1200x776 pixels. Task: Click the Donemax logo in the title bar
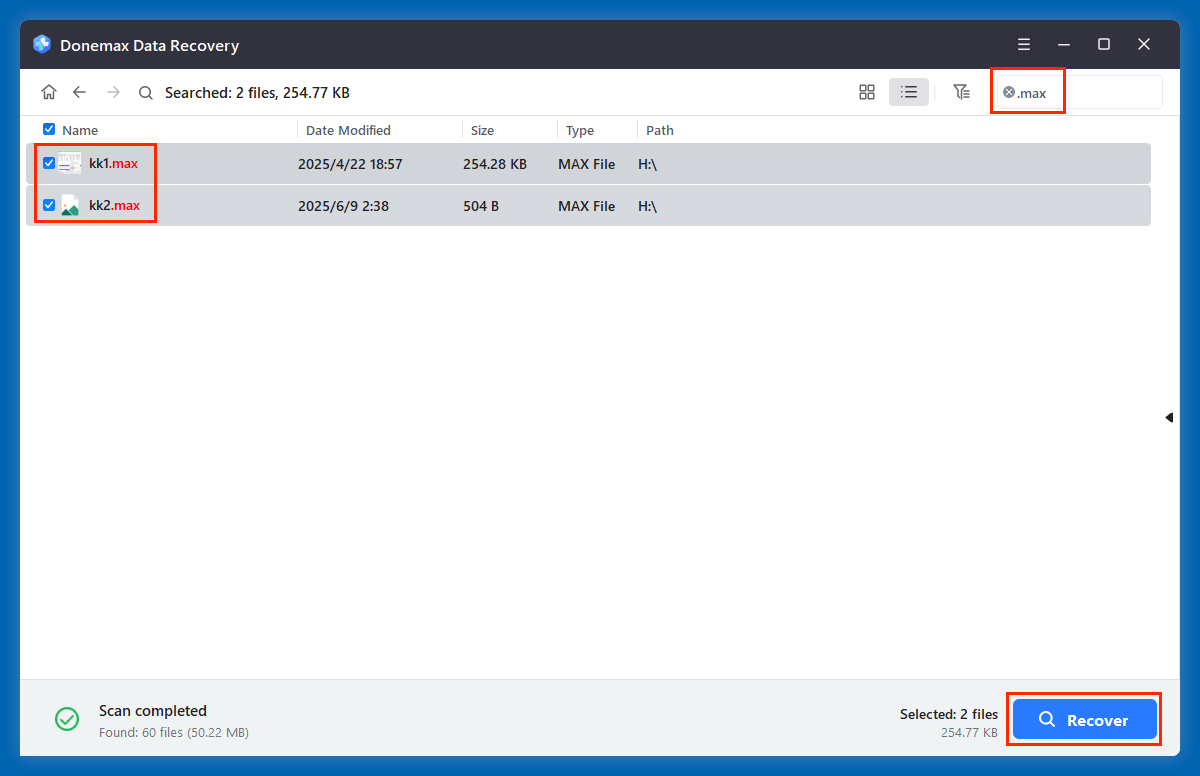click(41, 44)
